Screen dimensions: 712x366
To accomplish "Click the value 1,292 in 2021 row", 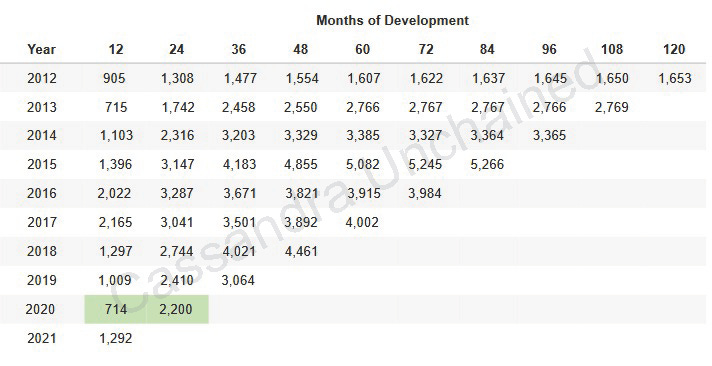I will pos(115,338).
